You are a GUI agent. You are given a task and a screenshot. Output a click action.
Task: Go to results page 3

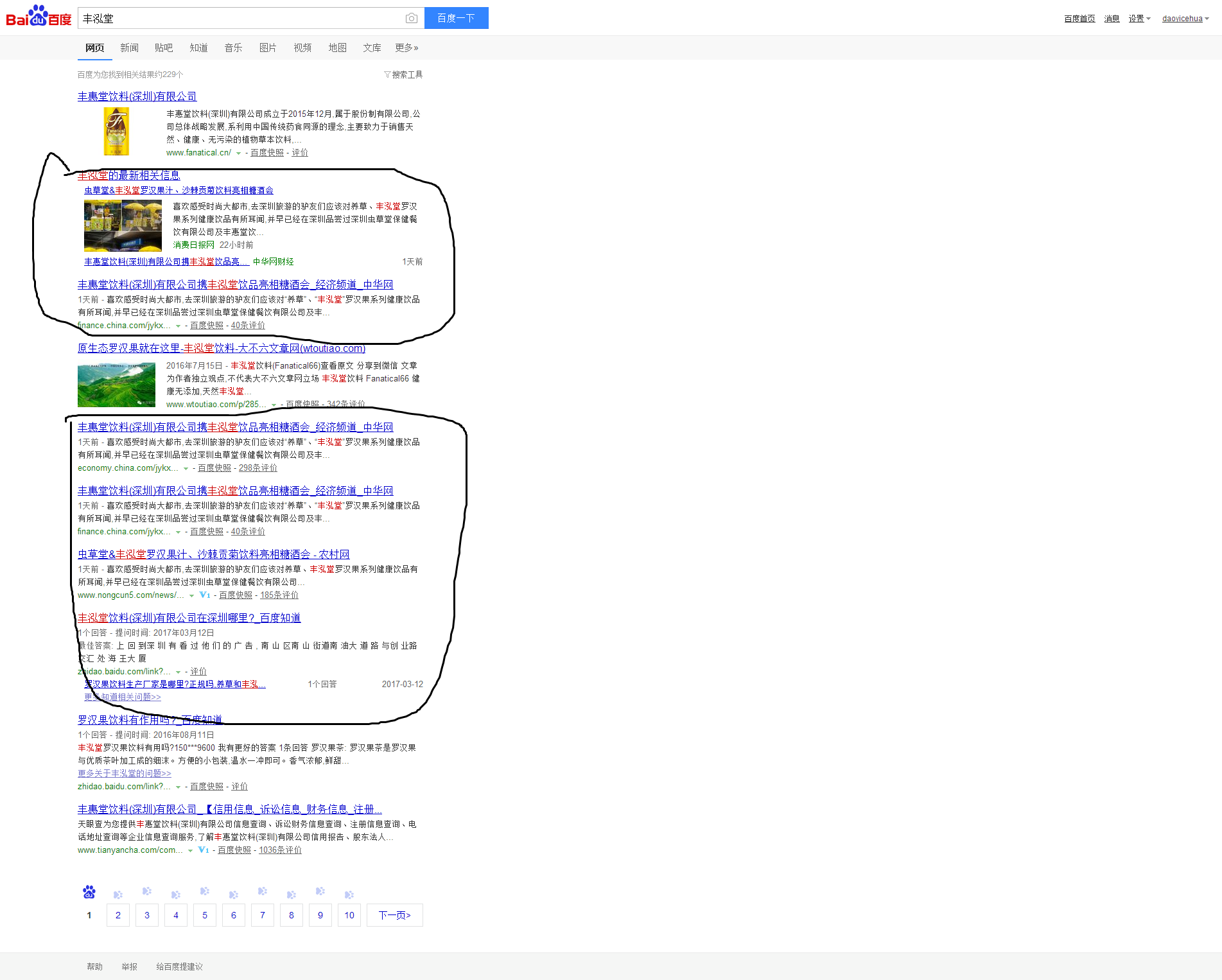(x=147, y=915)
